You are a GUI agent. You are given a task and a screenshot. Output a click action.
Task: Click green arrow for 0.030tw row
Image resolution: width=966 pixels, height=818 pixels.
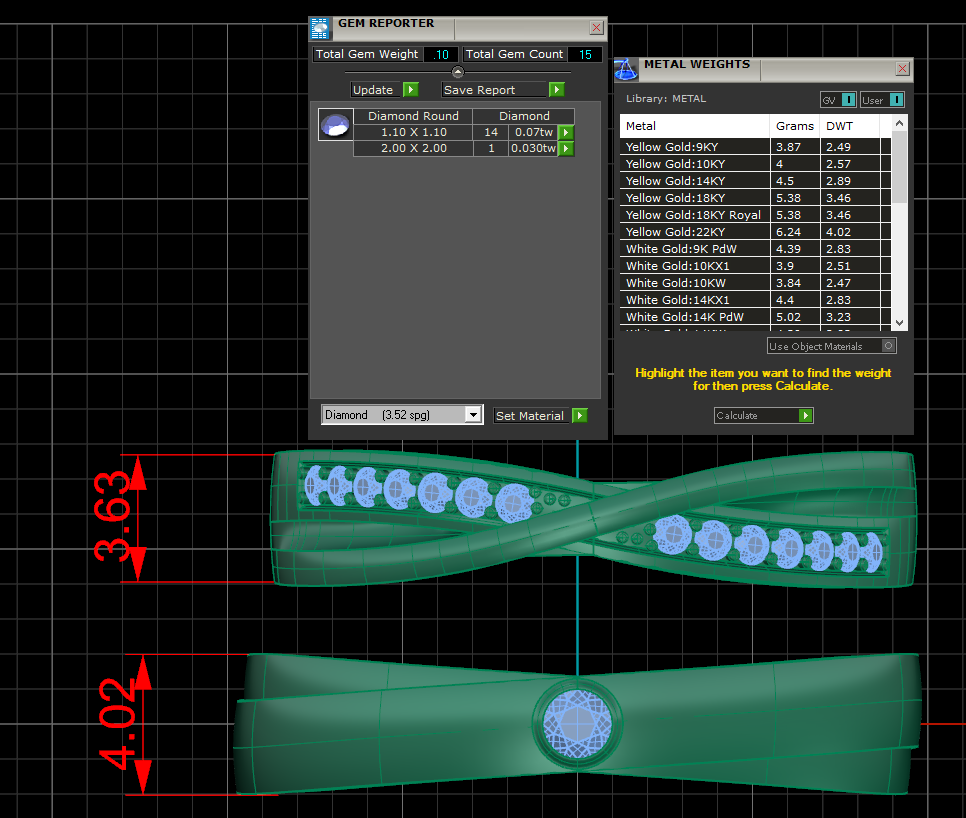click(566, 149)
